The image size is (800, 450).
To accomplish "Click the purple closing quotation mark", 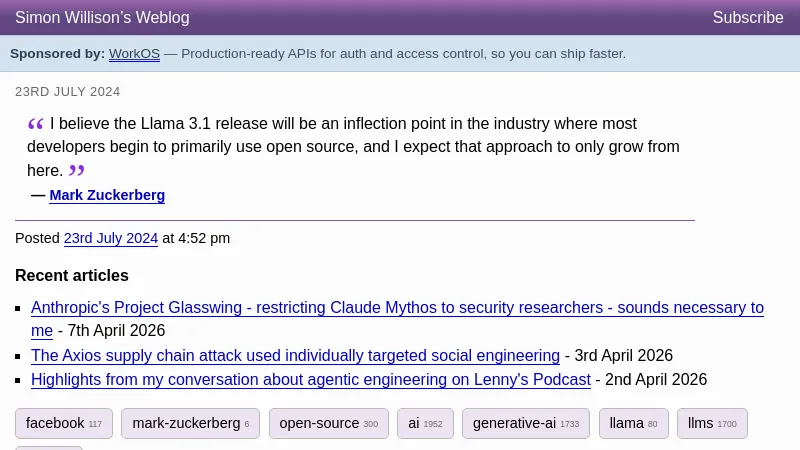I will (76, 171).
